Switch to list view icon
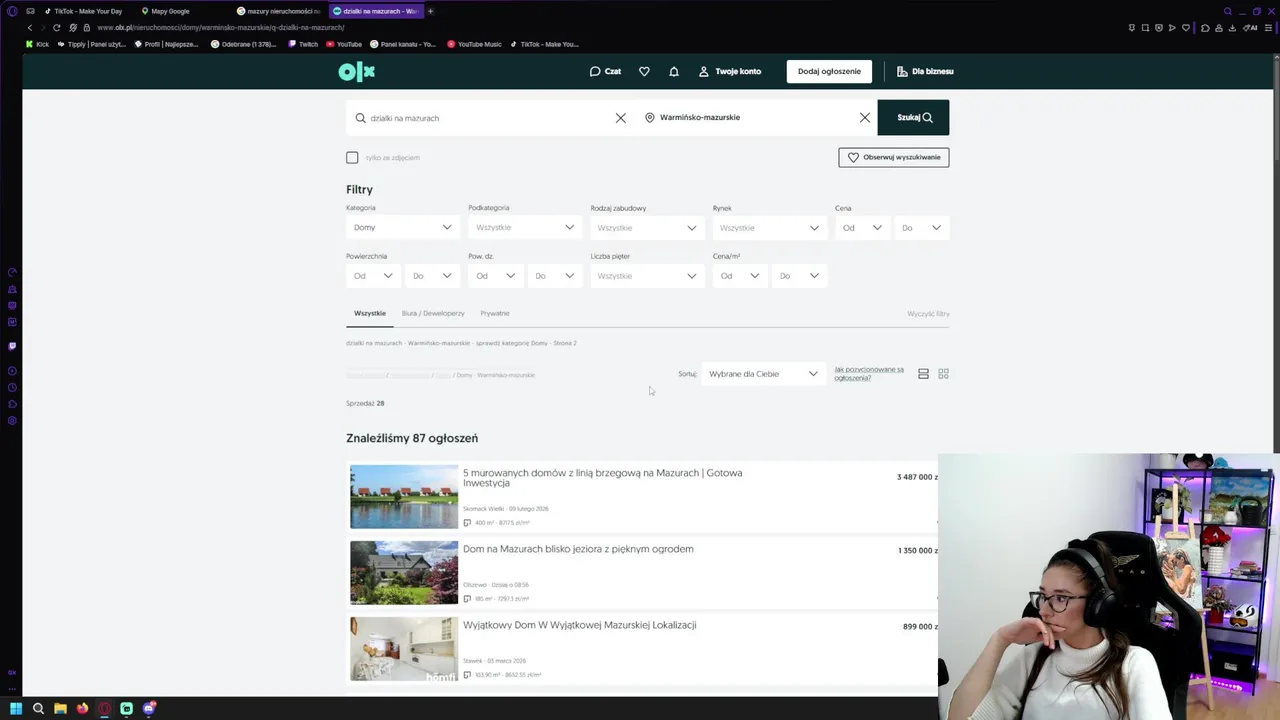Screen dimensions: 1280x720 coord(923,374)
